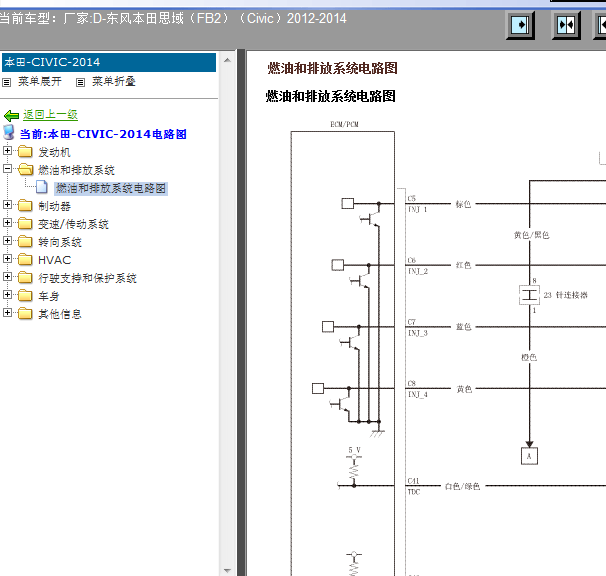The image size is (606, 576).
Task: Select the HVAC tree label
Action: pyautogui.click(x=54, y=260)
